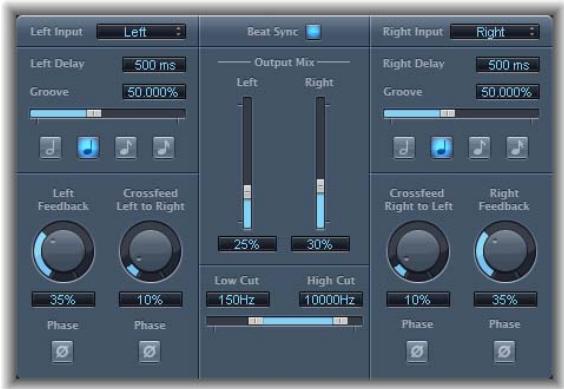The image size is (564, 389).
Task: Select the left half note delay button
Action: pyautogui.click(x=50, y=147)
